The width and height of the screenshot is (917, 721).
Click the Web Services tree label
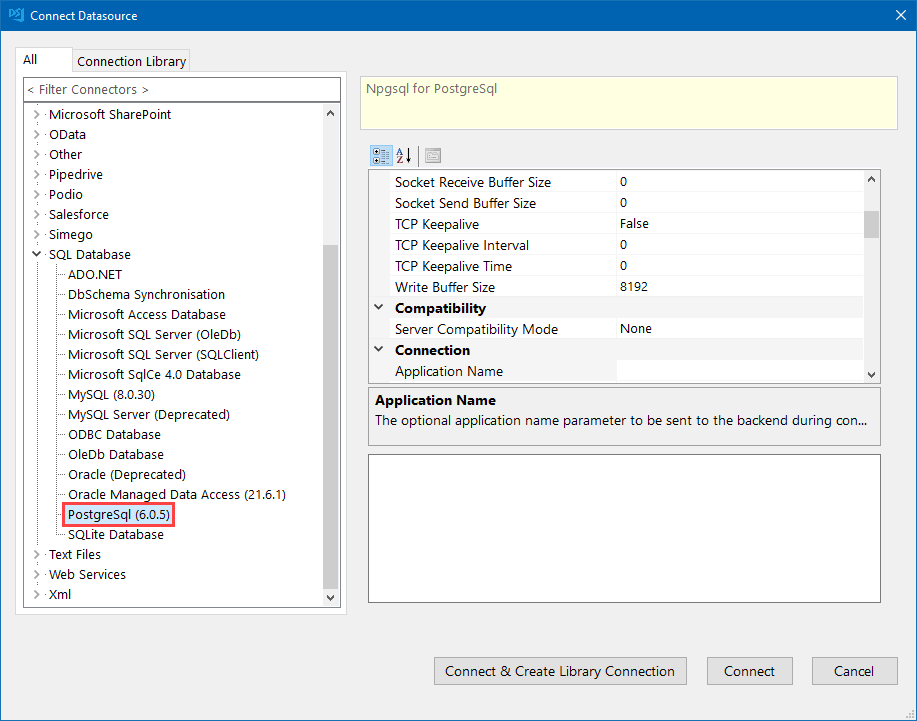point(87,574)
